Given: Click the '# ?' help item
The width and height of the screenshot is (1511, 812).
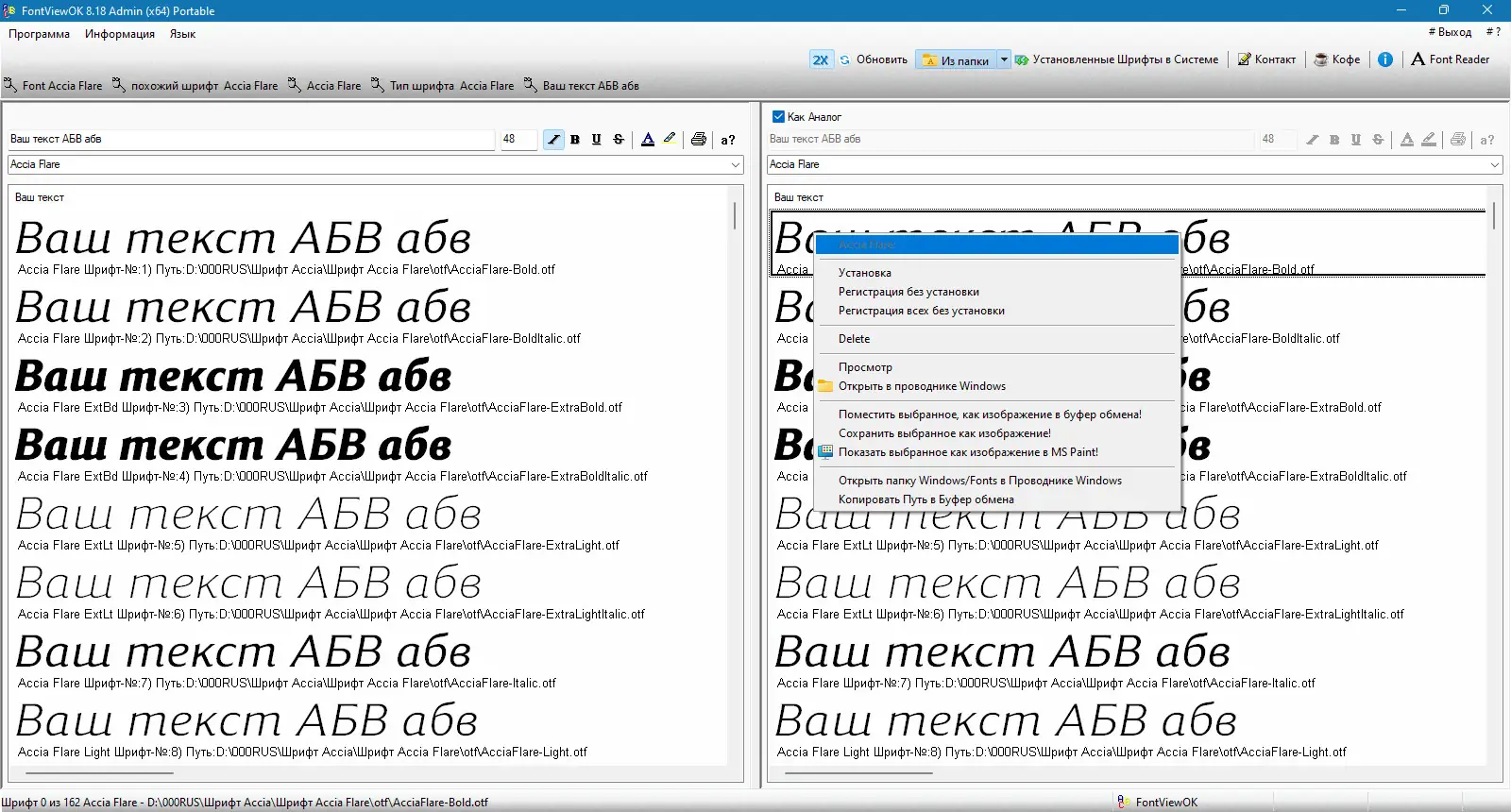Looking at the screenshot, I should (x=1493, y=32).
